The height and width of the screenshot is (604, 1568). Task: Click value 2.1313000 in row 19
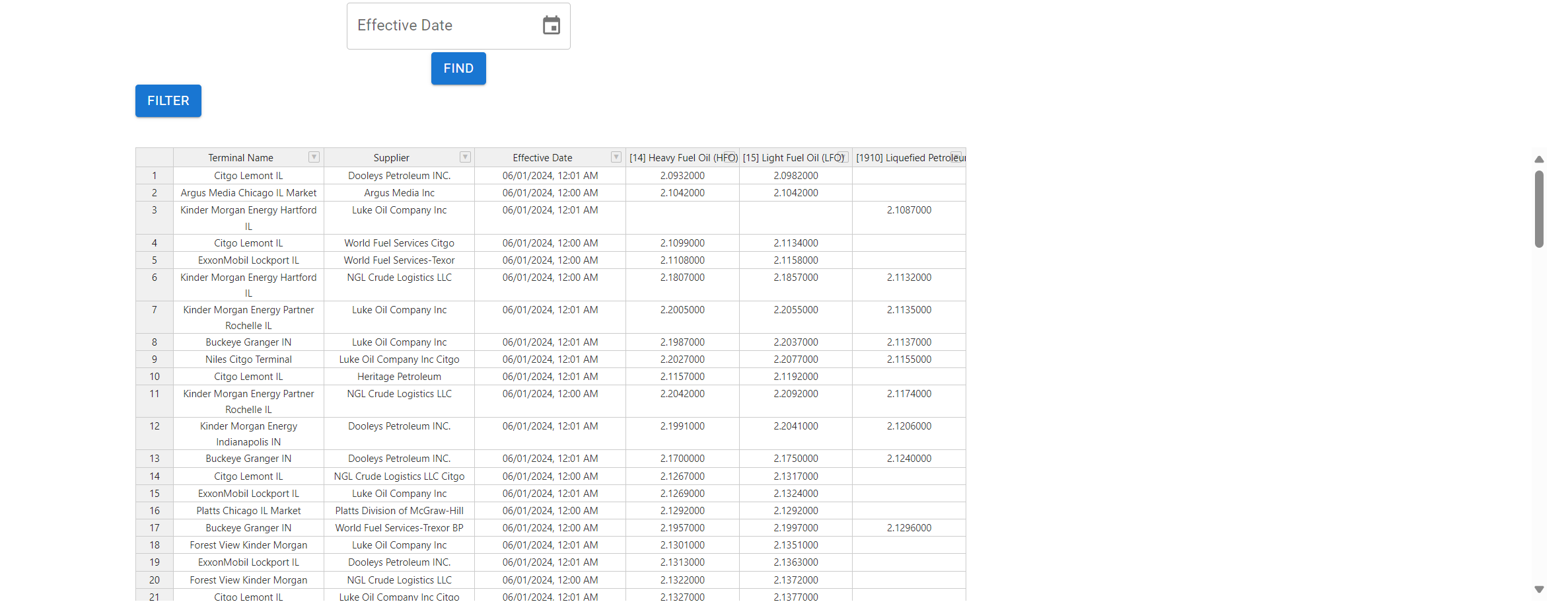click(x=682, y=562)
